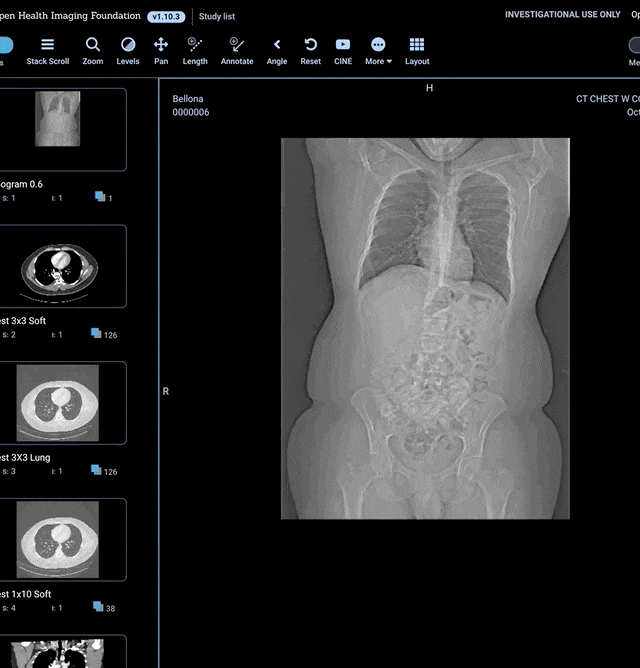This screenshot has height=668, width=640.
Task: Select the Annotate arrow tool
Action: coord(237,52)
